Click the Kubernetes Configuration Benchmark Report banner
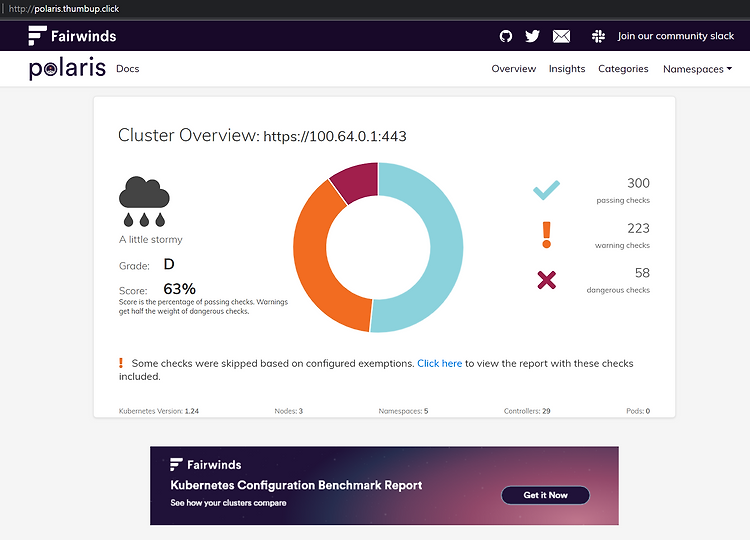Viewport: 750px width, 540px height. [384, 485]
